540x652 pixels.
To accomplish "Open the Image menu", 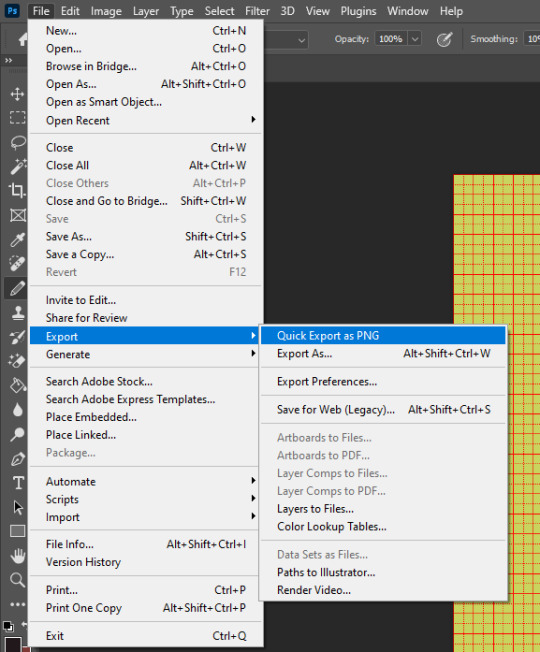I will (106, 11).
